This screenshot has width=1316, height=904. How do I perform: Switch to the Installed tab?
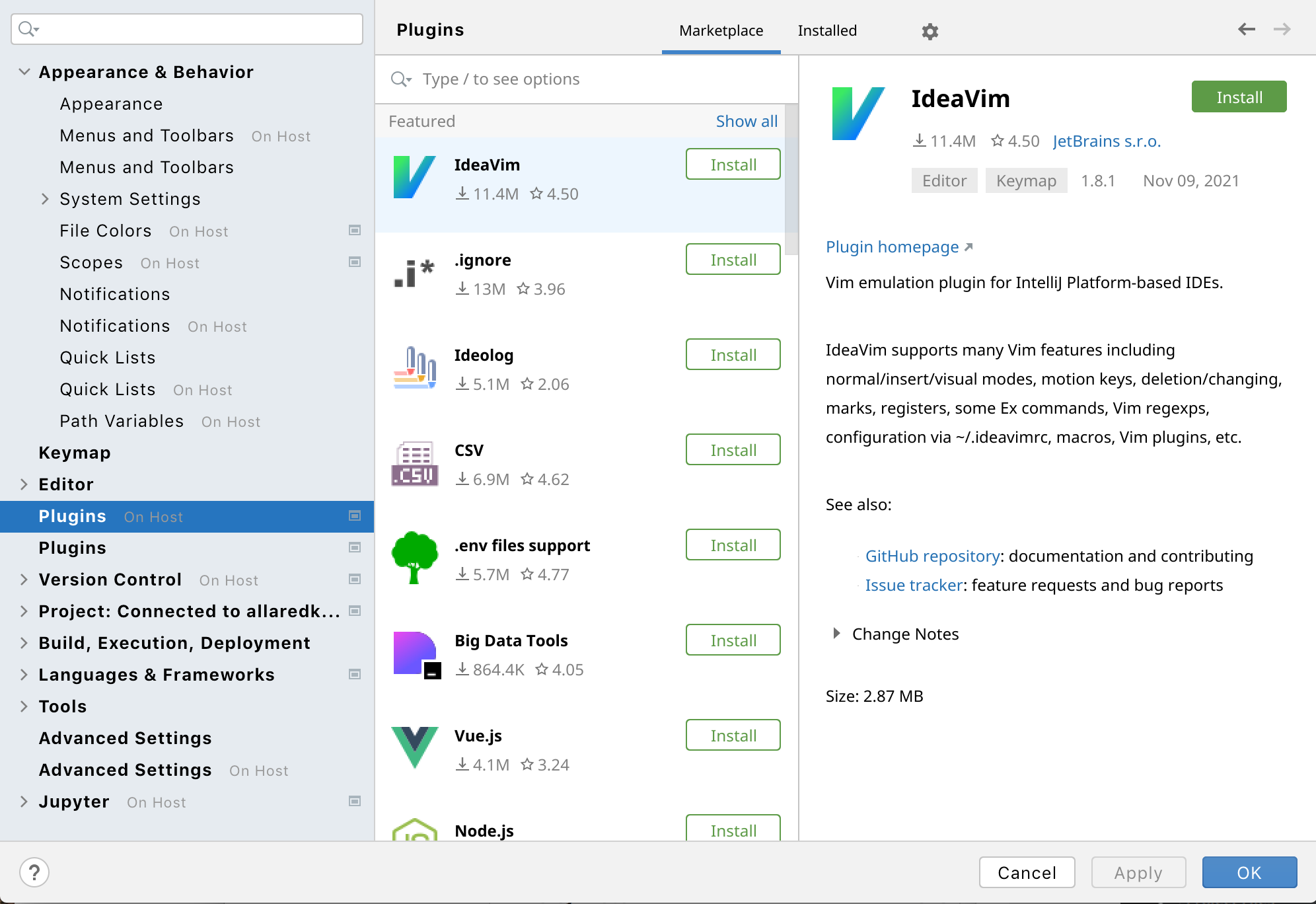pyautogui.click(x=826, y=30)
